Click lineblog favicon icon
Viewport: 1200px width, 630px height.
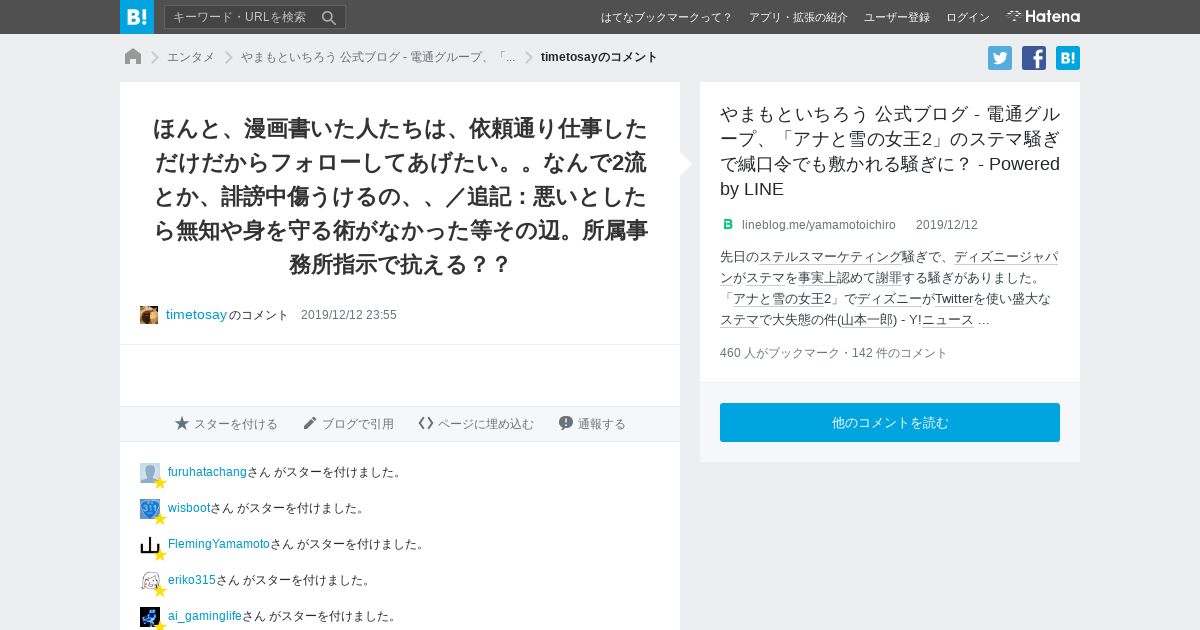[728, 225]
